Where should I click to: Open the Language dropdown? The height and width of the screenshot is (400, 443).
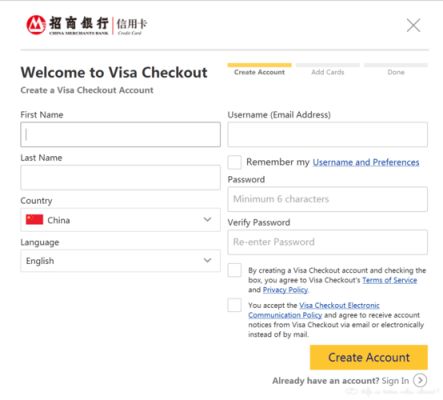(120, 261)
